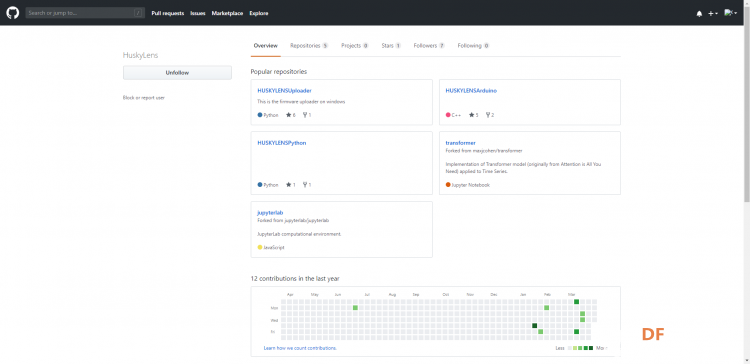Focus the Search or jump to field

(85, 13)
